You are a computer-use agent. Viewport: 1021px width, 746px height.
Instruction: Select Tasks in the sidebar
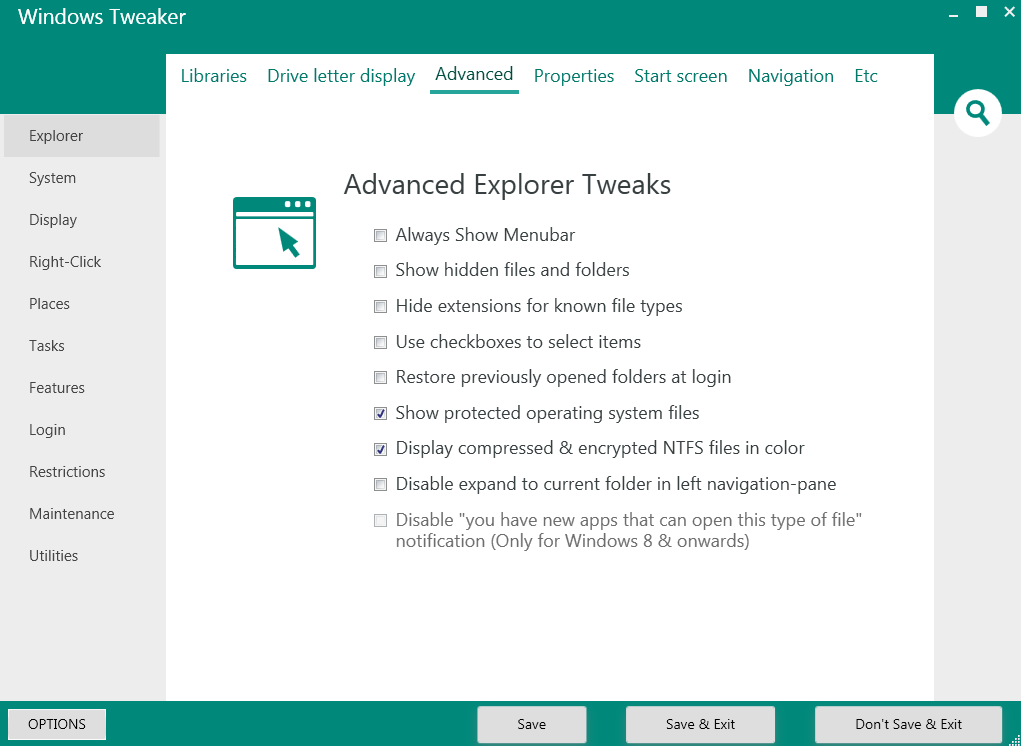pyautogui.click(x=81, y=346)
